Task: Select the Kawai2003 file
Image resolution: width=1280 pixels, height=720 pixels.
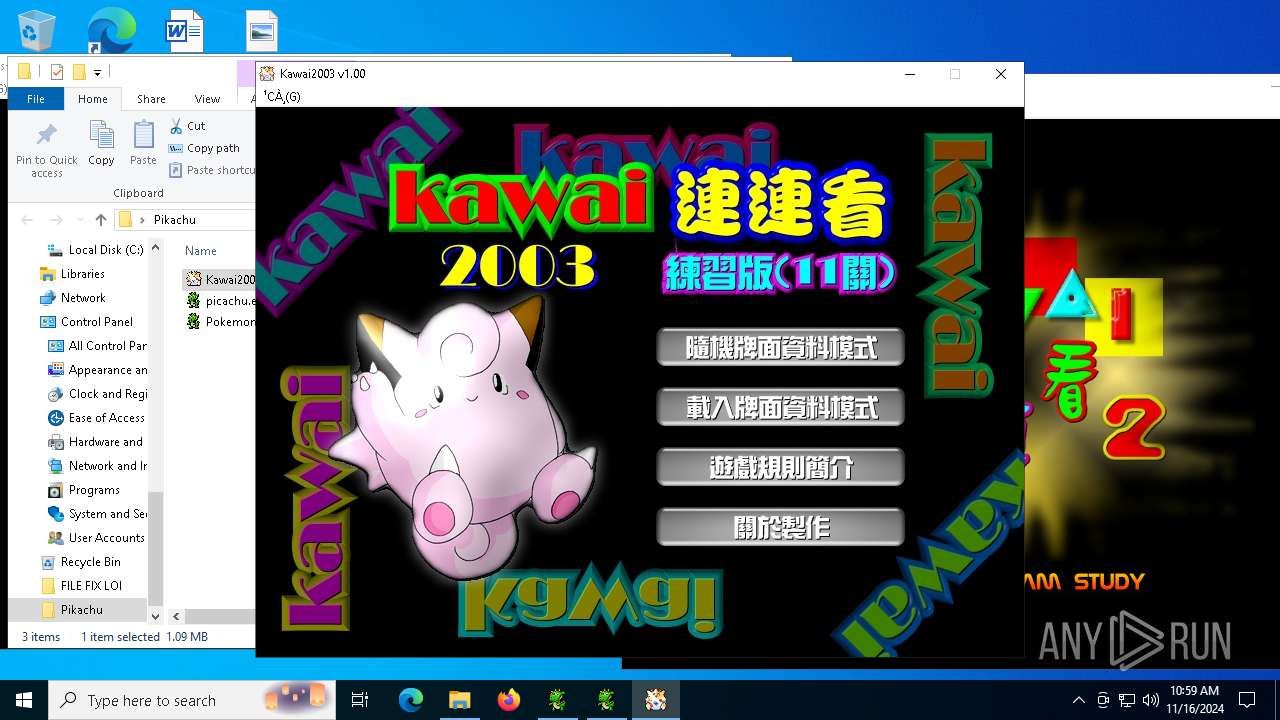Action: click(220, 279)
